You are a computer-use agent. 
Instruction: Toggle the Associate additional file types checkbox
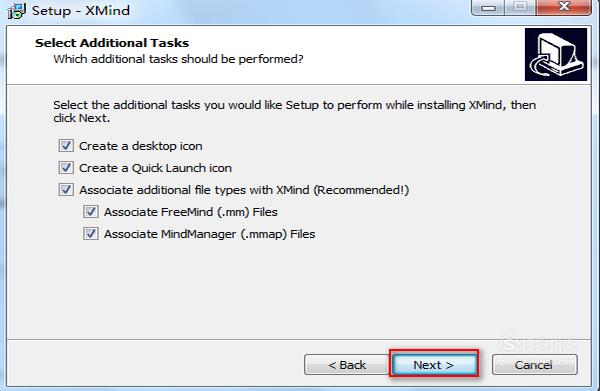(x=66, y=190)
